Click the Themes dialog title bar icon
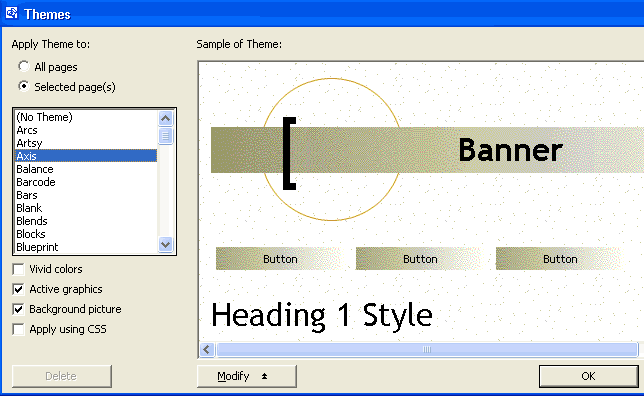The height and width of the screenshot is (396, 644). pyautogui.click(x=12, y=13)
